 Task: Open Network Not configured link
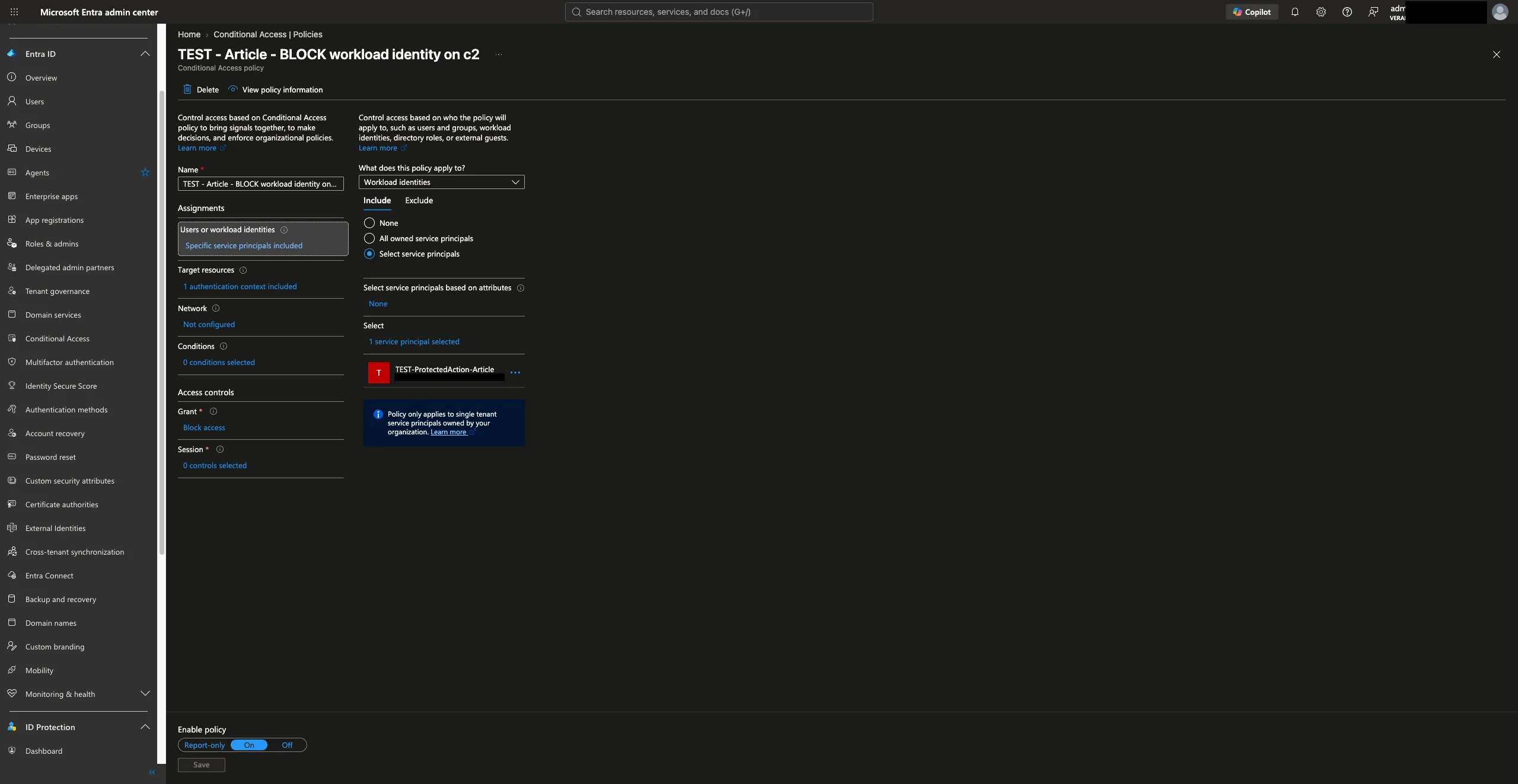click(x=209, y=325)
